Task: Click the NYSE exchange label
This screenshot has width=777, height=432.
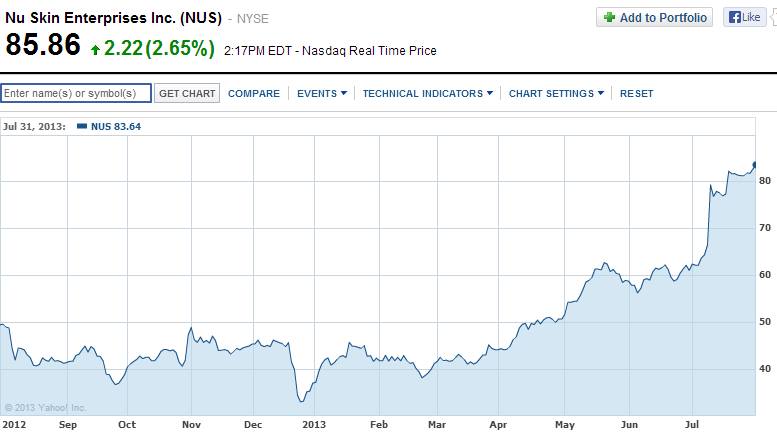Action: coord(253,19)
